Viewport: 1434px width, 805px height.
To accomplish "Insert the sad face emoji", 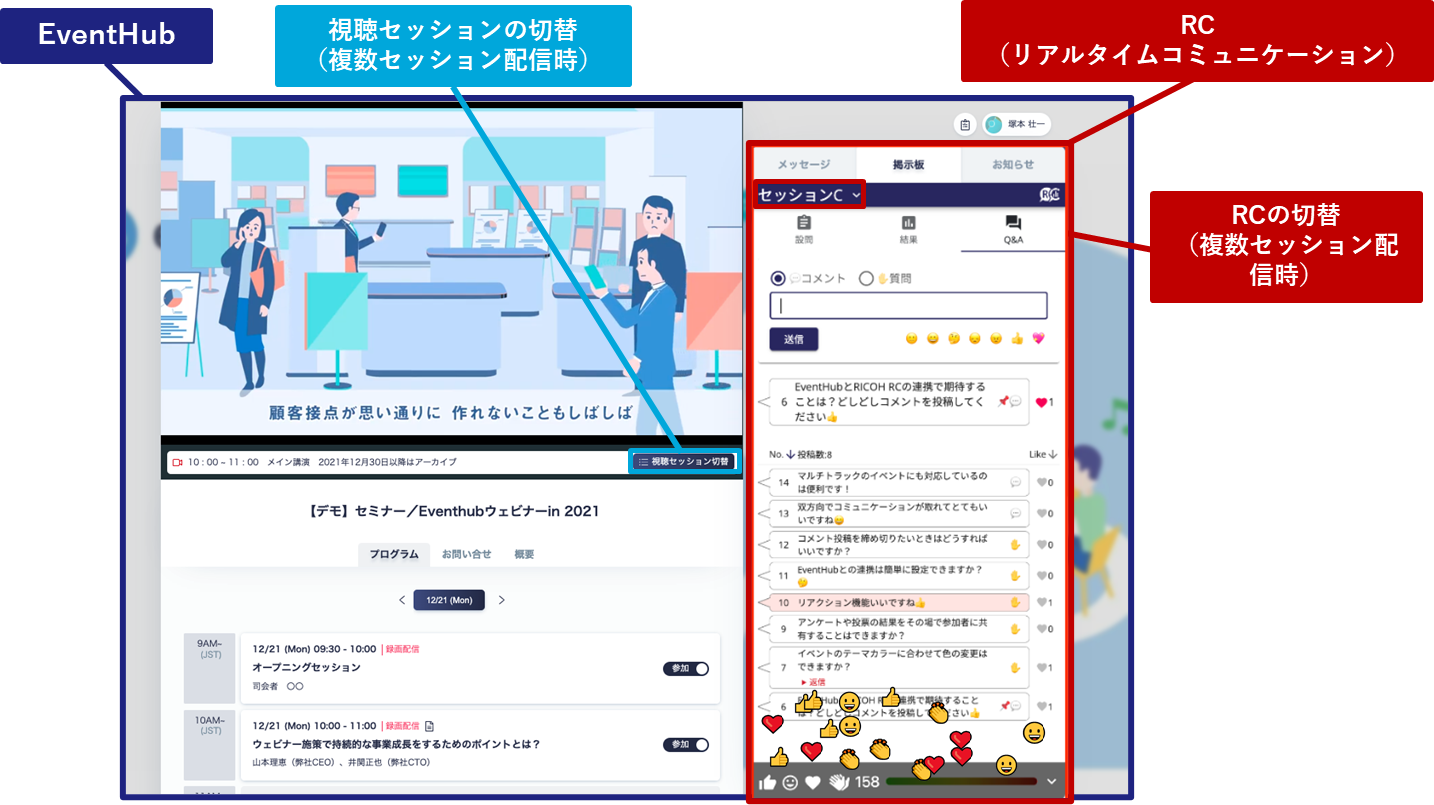I will point(975,339).
